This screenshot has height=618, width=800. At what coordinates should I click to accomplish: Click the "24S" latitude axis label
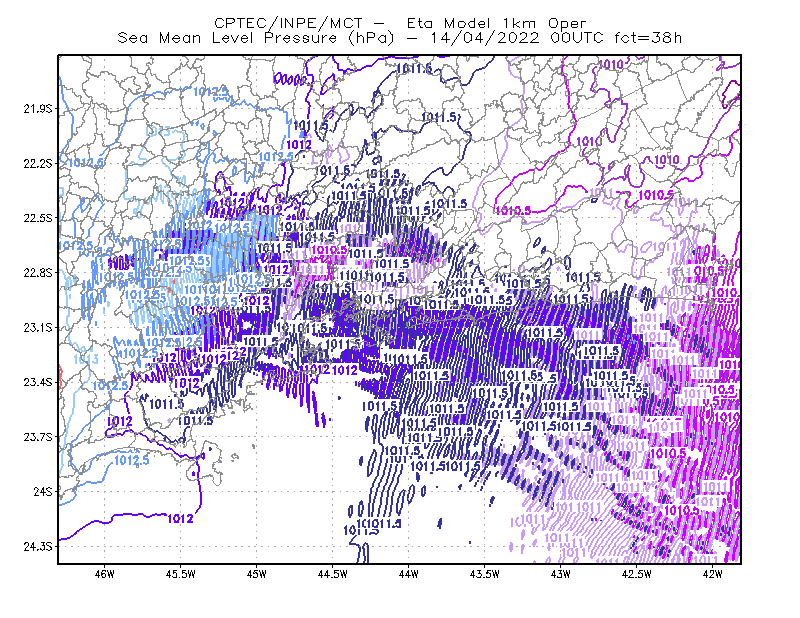pyautogui.click(x=43, y=491)
